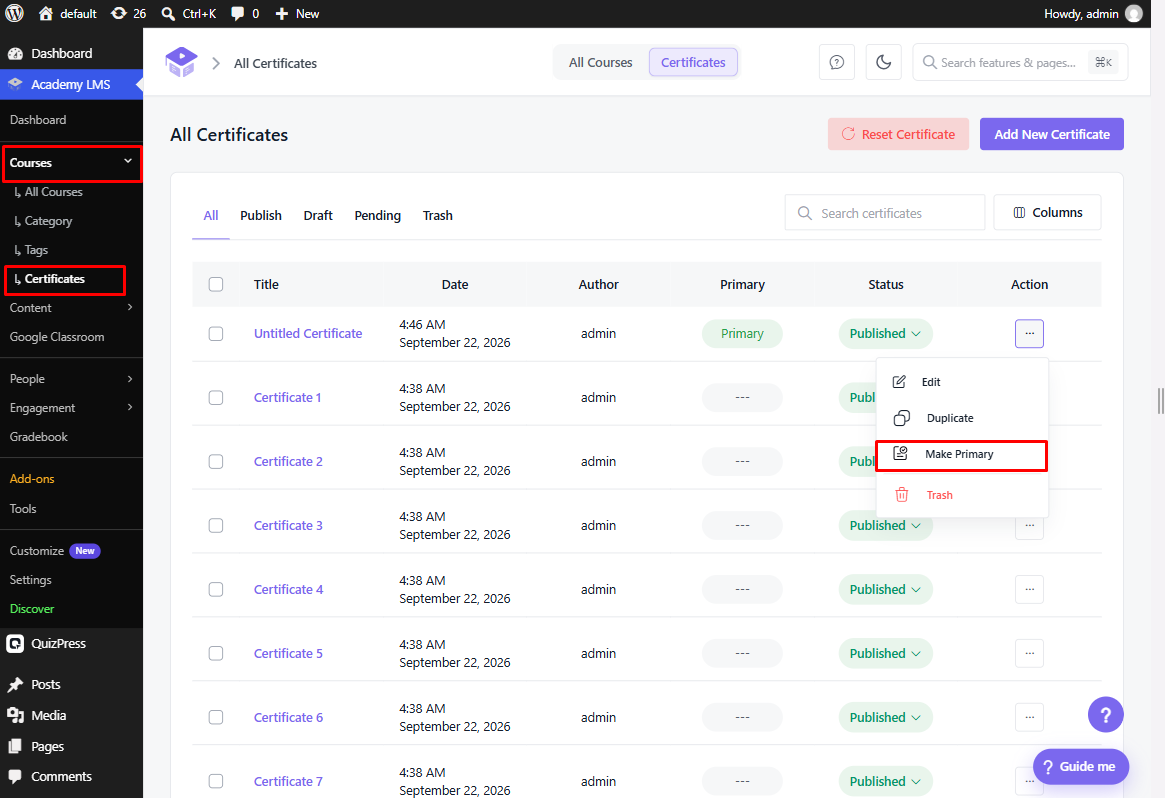Check the Certificate 1 row checkbox
Screen dimensions: 1165x798
pyautogui.click(x=216, y=398)
